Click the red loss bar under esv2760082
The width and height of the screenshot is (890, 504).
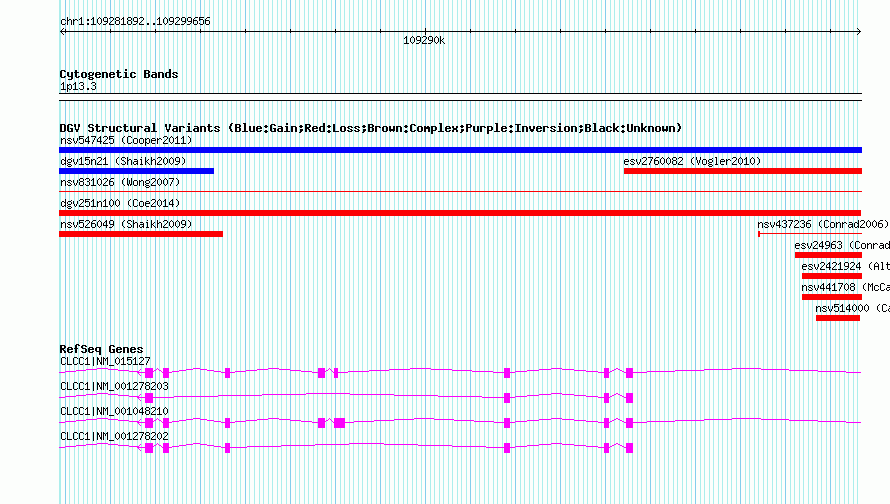742,171
